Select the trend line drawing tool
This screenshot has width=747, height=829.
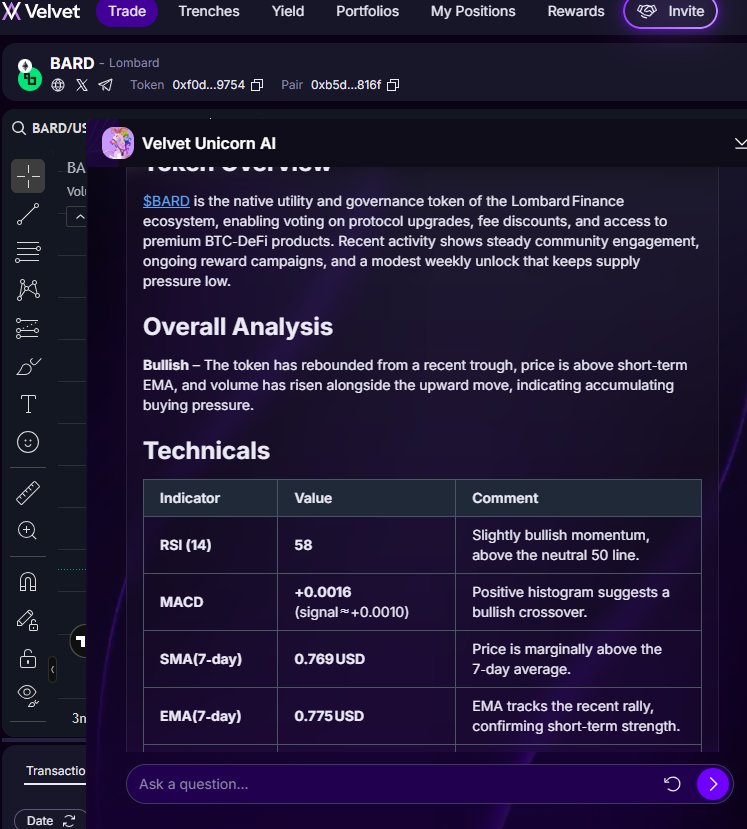click(x=28, y=213)
